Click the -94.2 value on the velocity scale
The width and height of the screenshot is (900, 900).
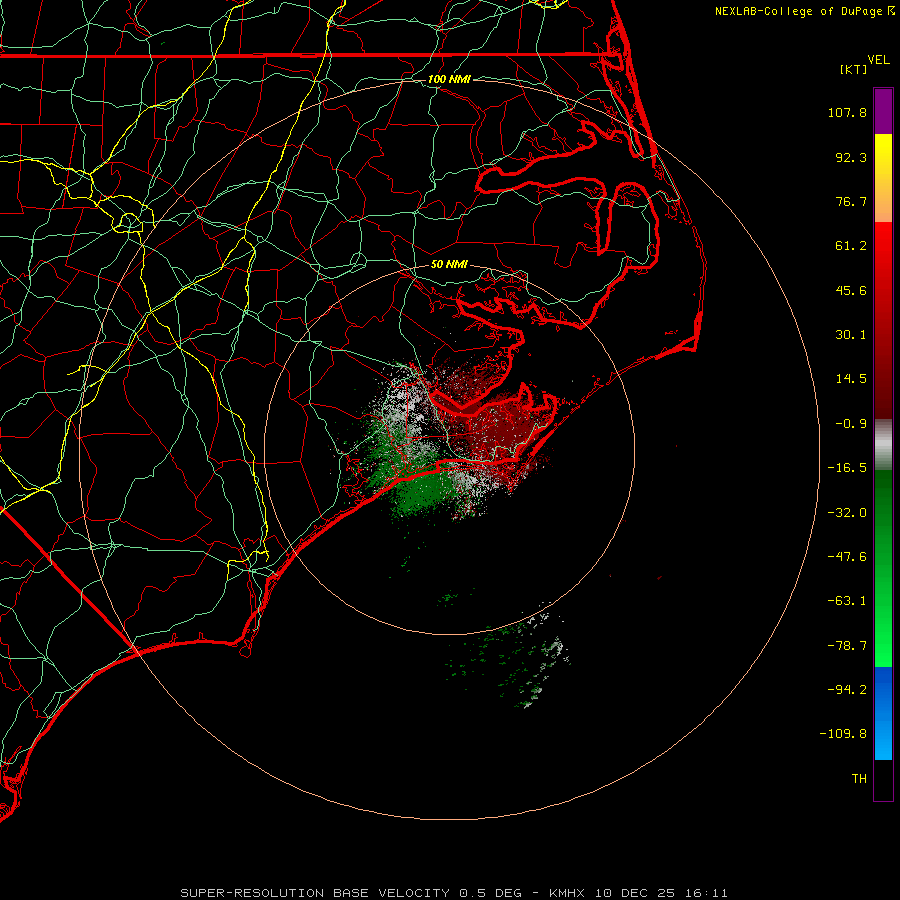tap(847, 690)
